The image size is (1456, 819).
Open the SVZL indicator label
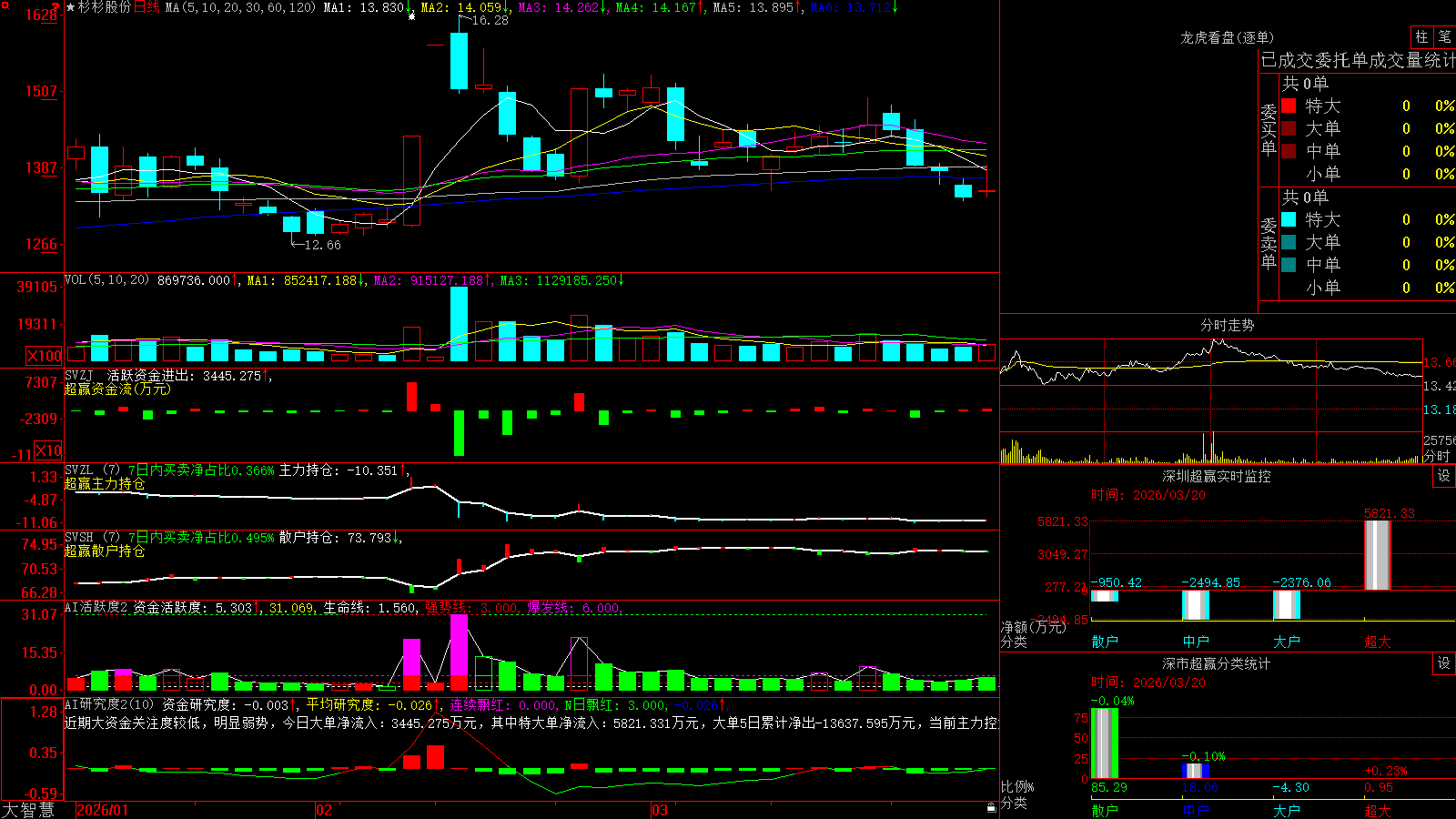(x=79, y=470)
